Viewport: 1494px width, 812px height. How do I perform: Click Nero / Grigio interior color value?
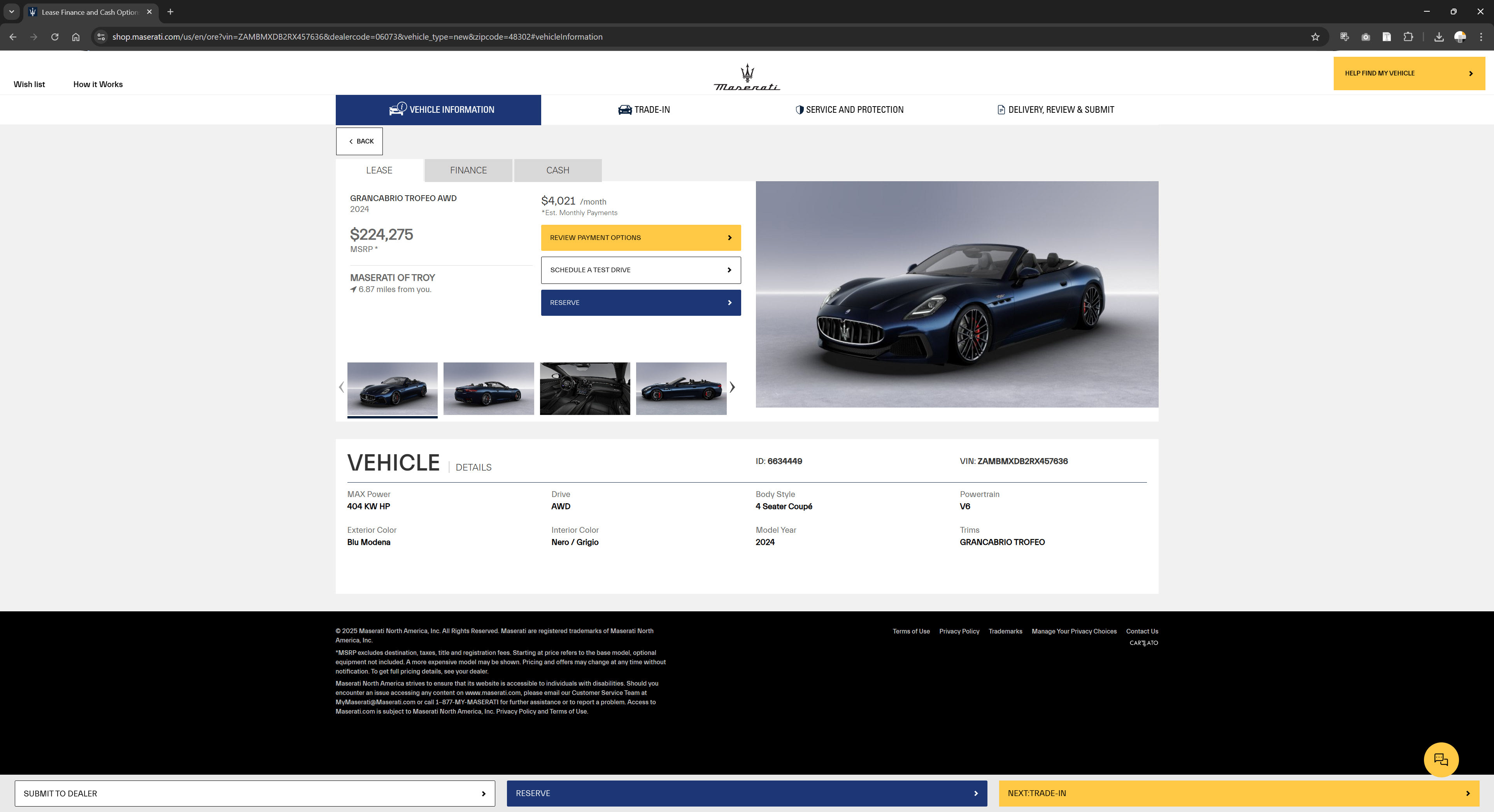click(x=575, y=542)
